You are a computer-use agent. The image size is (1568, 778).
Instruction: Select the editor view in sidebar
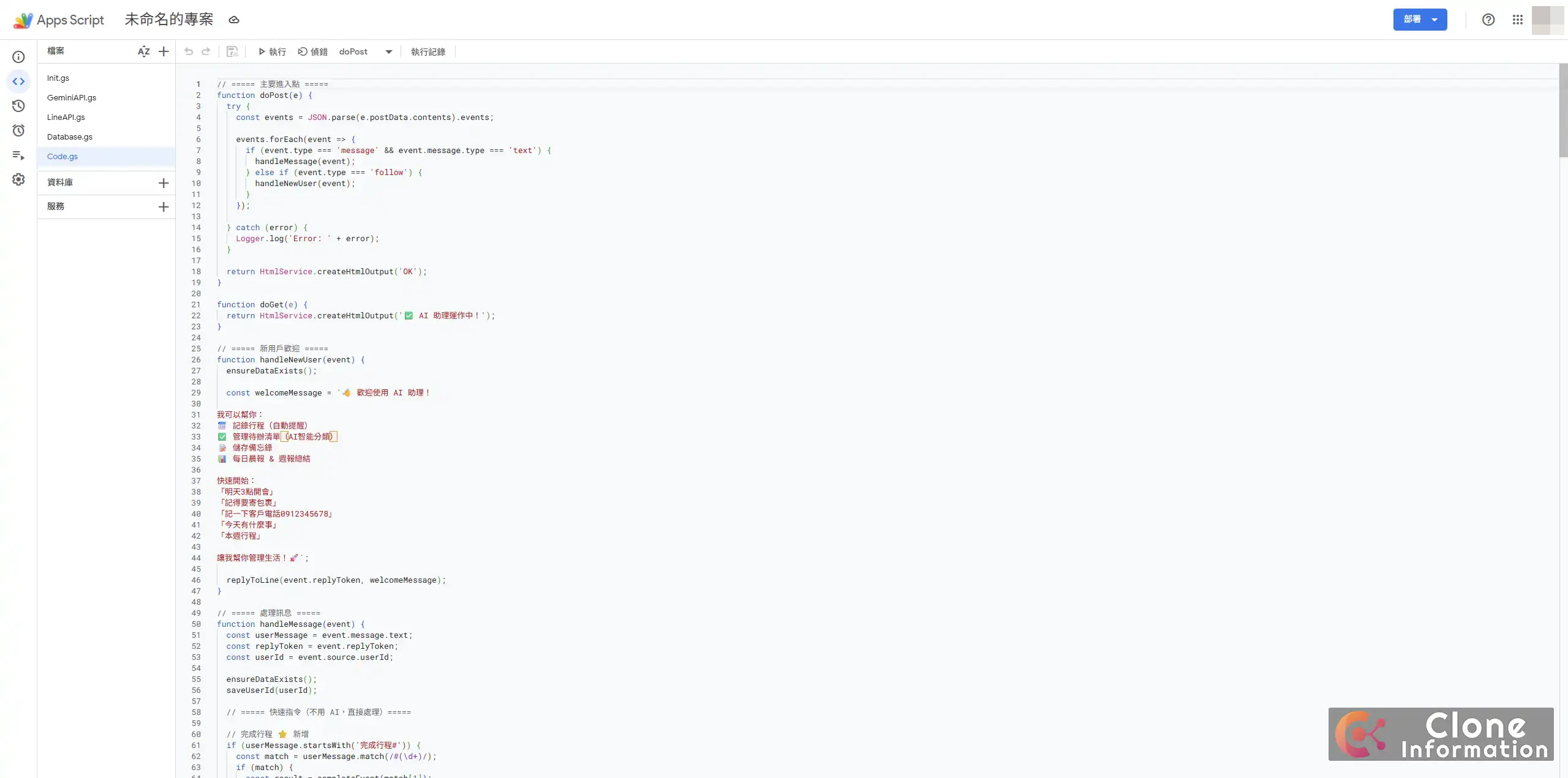point(18,80)
